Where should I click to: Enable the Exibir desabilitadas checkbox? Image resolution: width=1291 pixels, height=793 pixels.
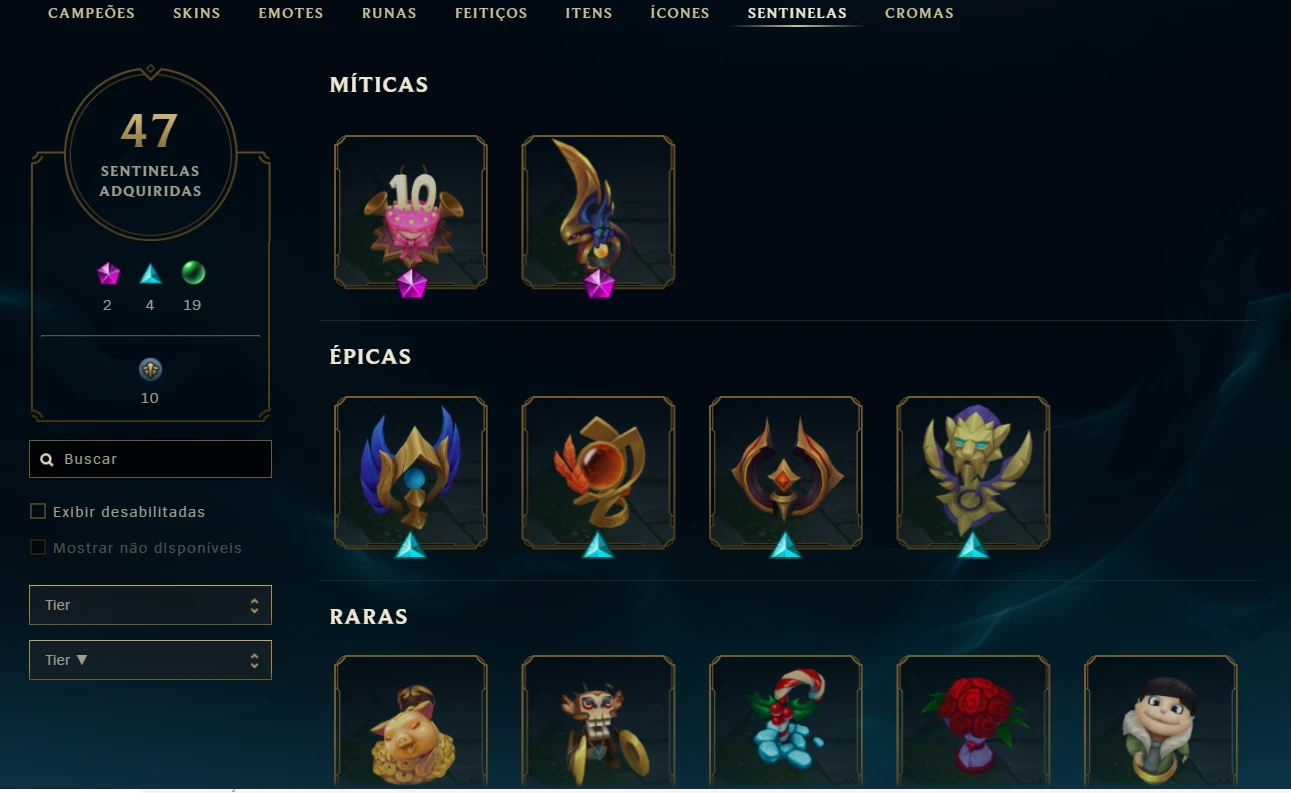click(38, 511)
